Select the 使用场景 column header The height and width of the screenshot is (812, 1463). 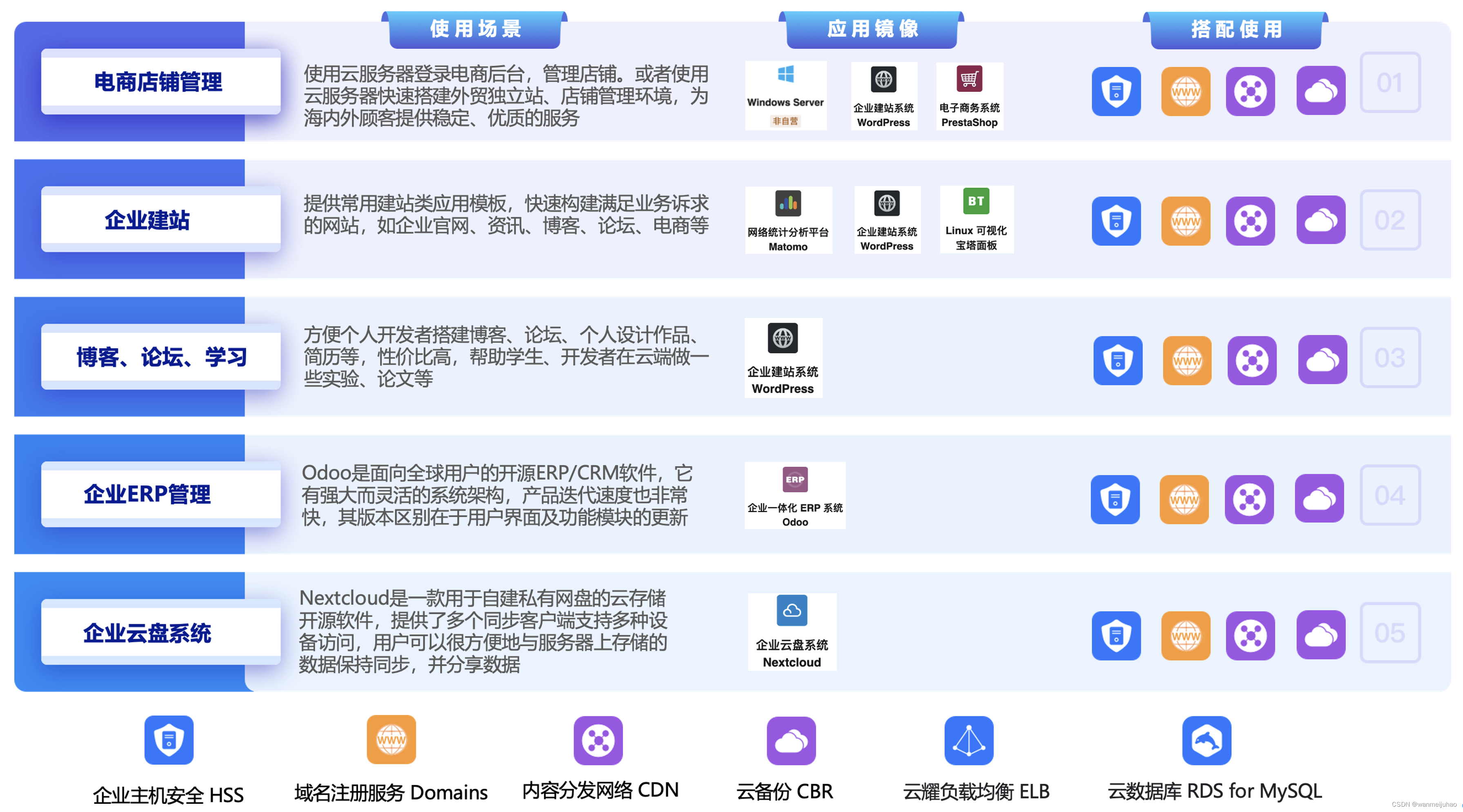[476, 29]
